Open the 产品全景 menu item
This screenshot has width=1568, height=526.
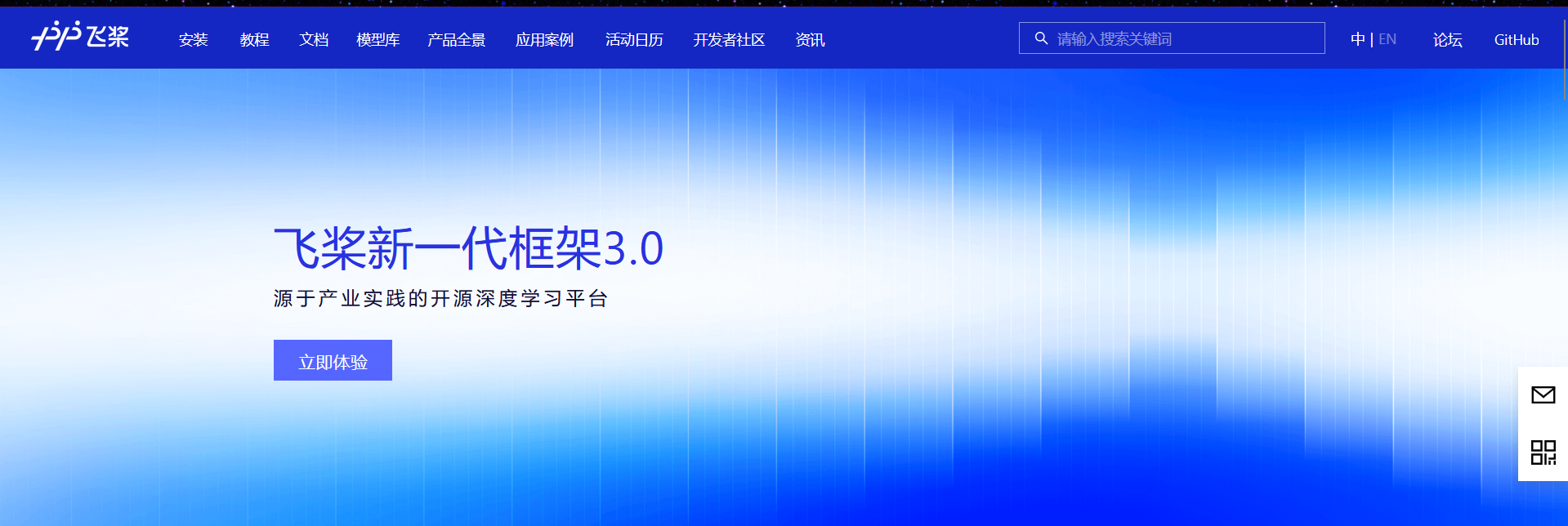[x=457, y=39]
